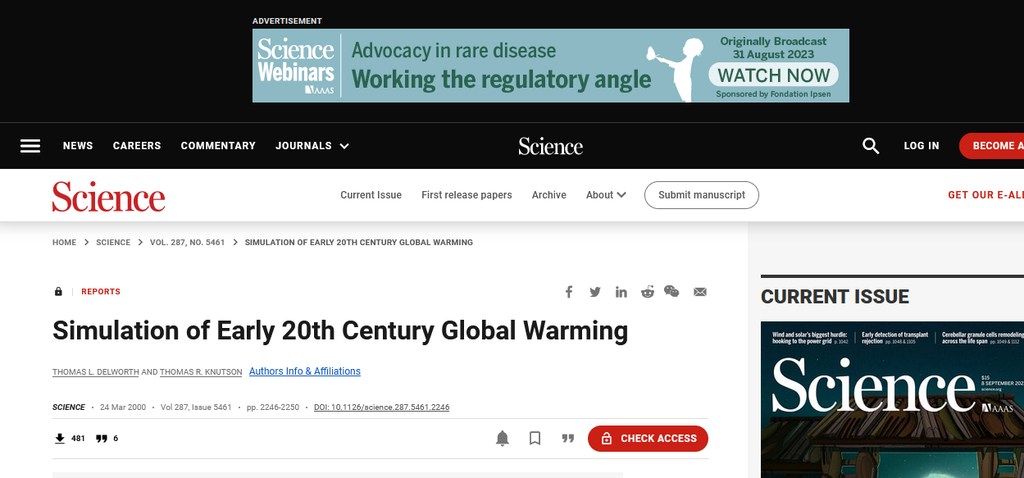Click the search magnifier icon
This screenshot has width=1024, height=478.
[x=871, y=146]
